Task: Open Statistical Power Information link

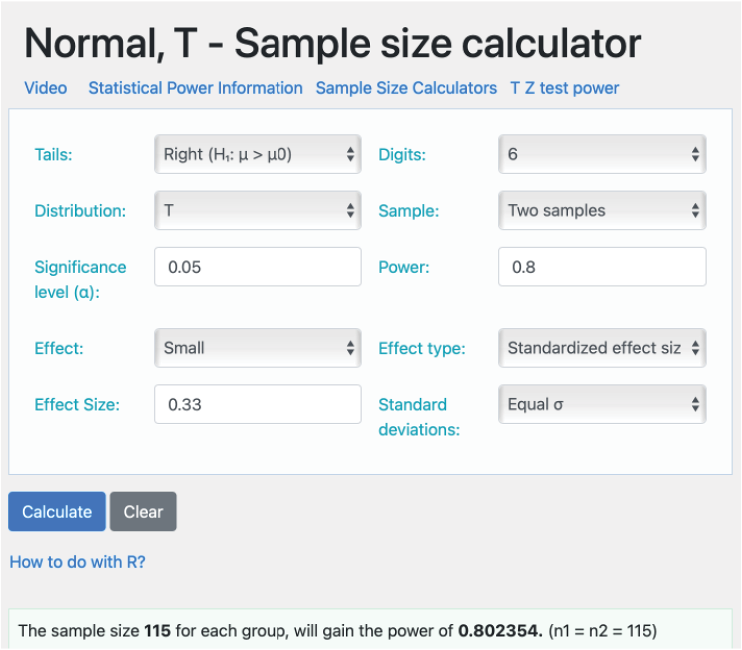Action: (195, 88)
